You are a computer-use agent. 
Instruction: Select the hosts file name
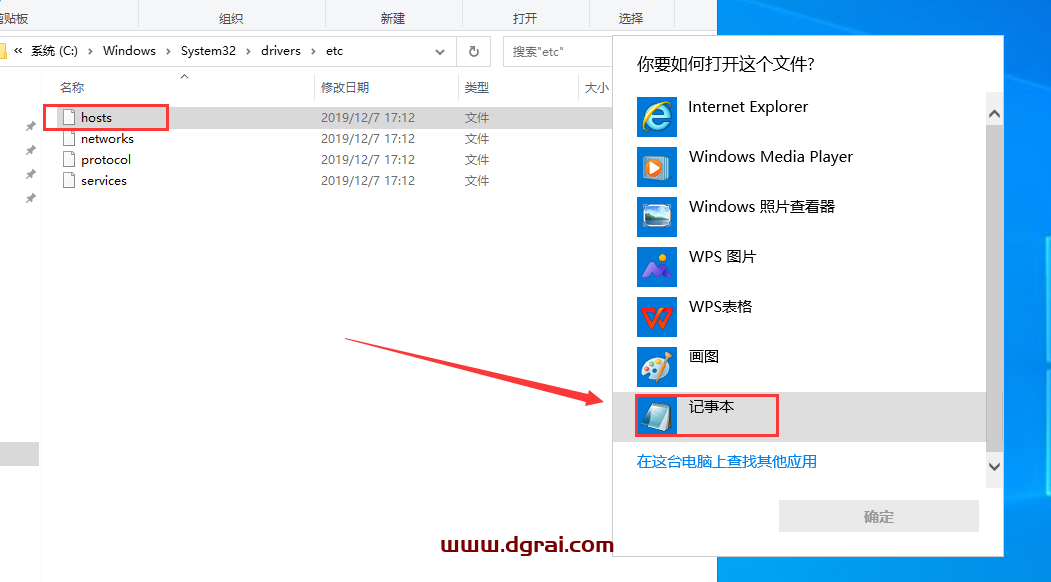(97, 117)
